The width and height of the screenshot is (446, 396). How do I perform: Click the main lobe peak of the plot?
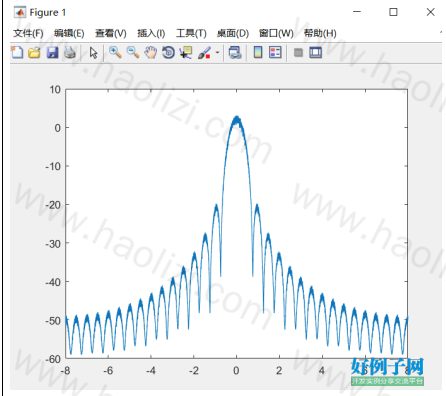(237, 118)
